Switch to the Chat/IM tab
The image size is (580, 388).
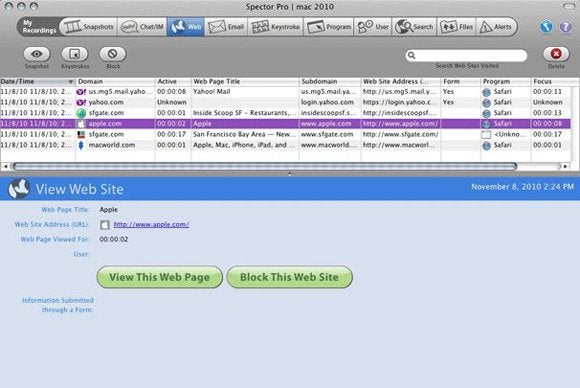(x=142, y=27)
